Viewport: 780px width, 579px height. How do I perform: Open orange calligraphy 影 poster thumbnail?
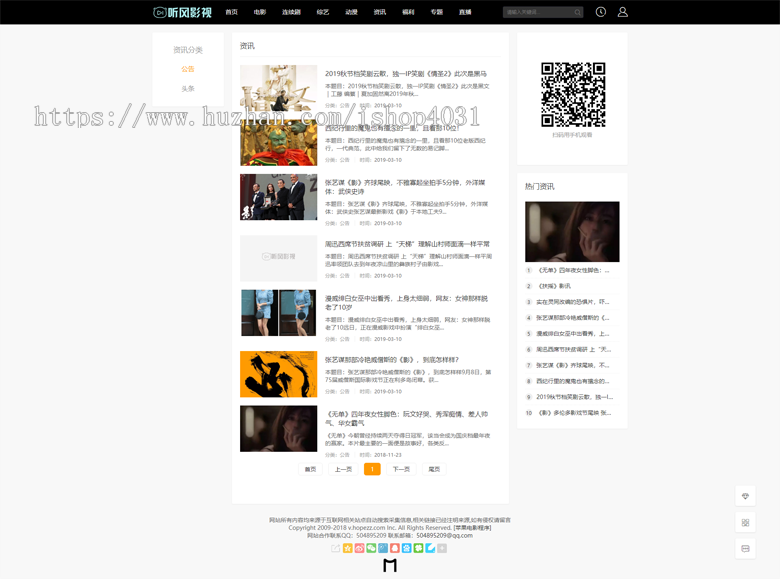click(x=279, y=374)
